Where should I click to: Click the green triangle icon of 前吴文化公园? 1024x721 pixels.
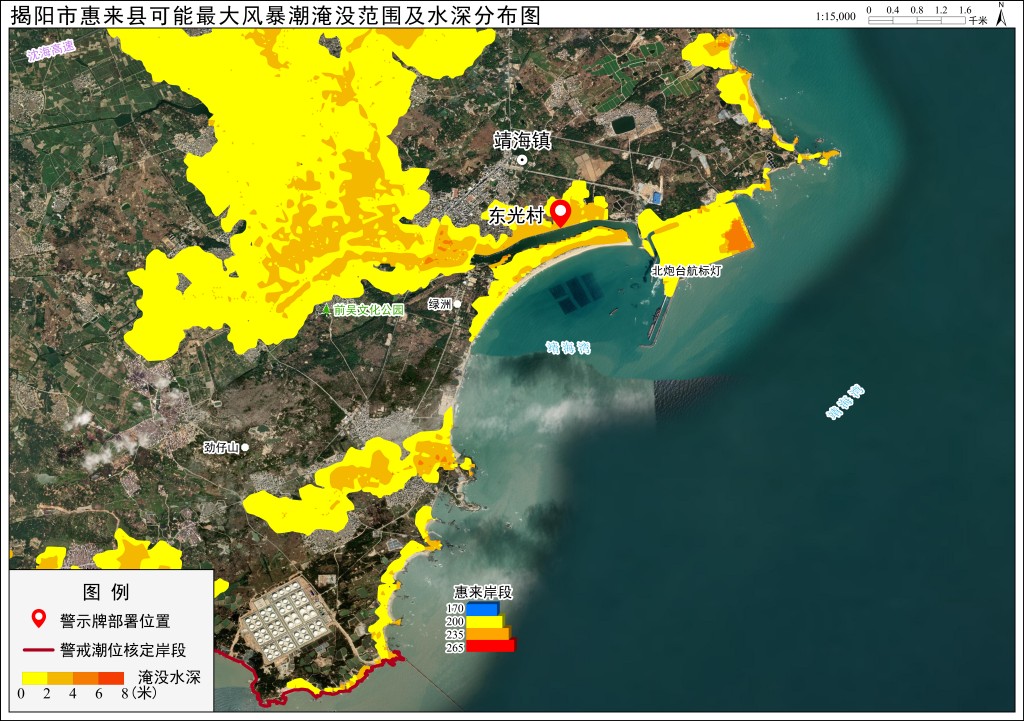(326, 310)
